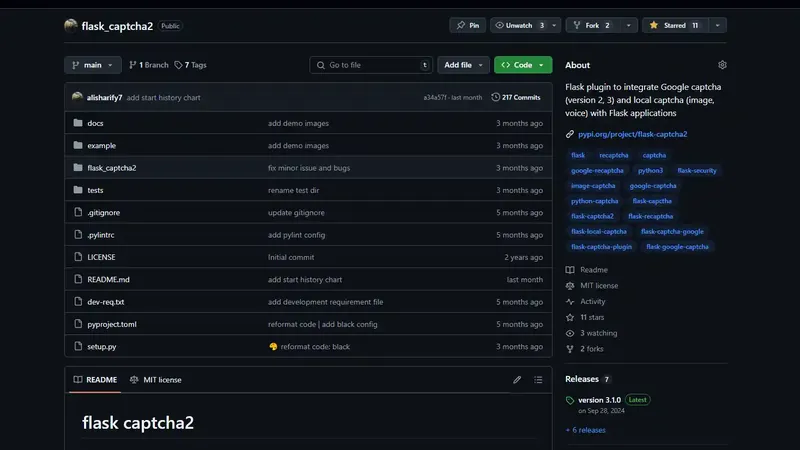Switch to the README tab
Image resolution: width=800 pixels, height=450 pixels.
[95, 380]
